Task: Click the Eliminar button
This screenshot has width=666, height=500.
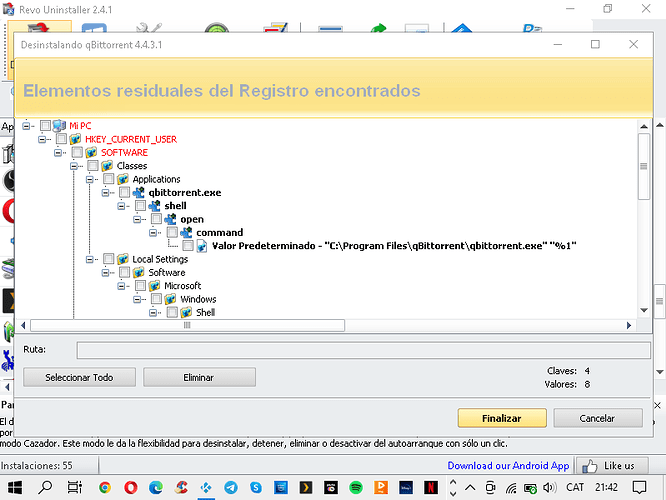Action: coord(199,377)
